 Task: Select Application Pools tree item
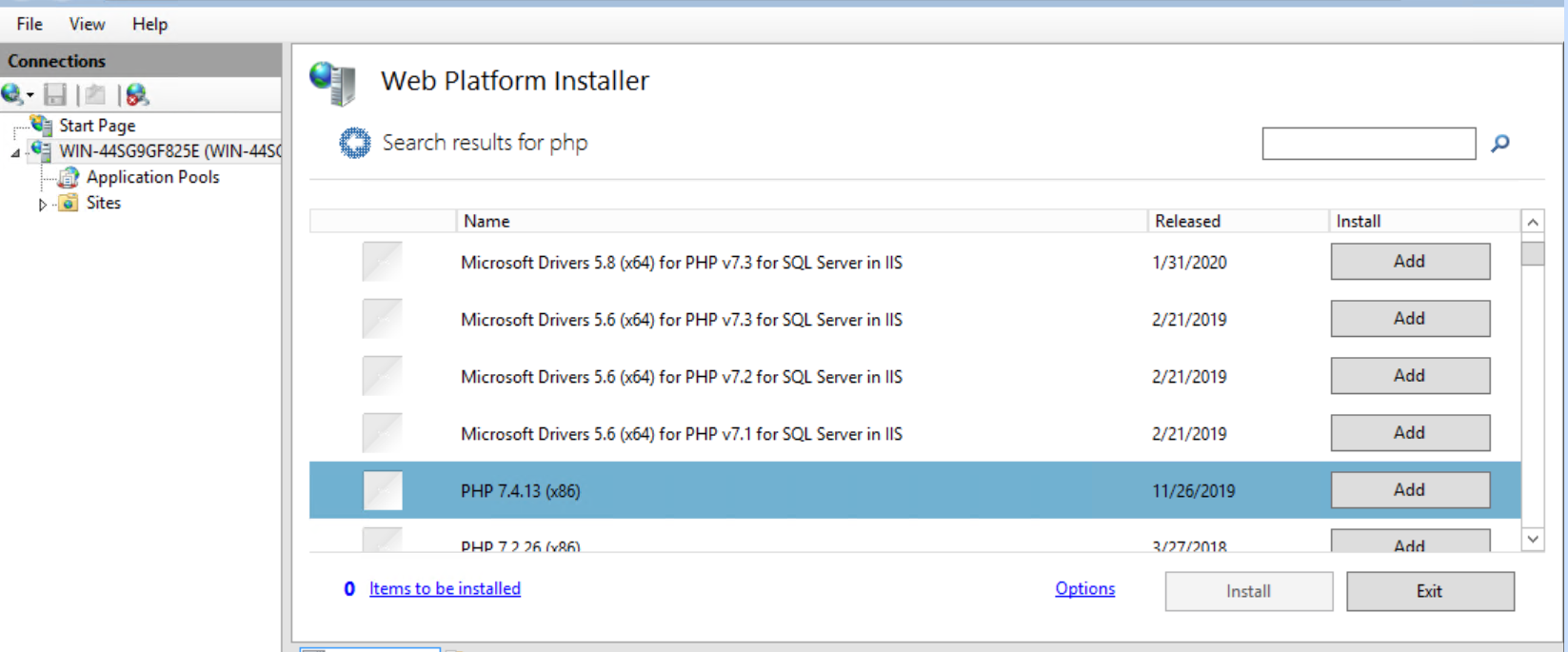[153, 177]
